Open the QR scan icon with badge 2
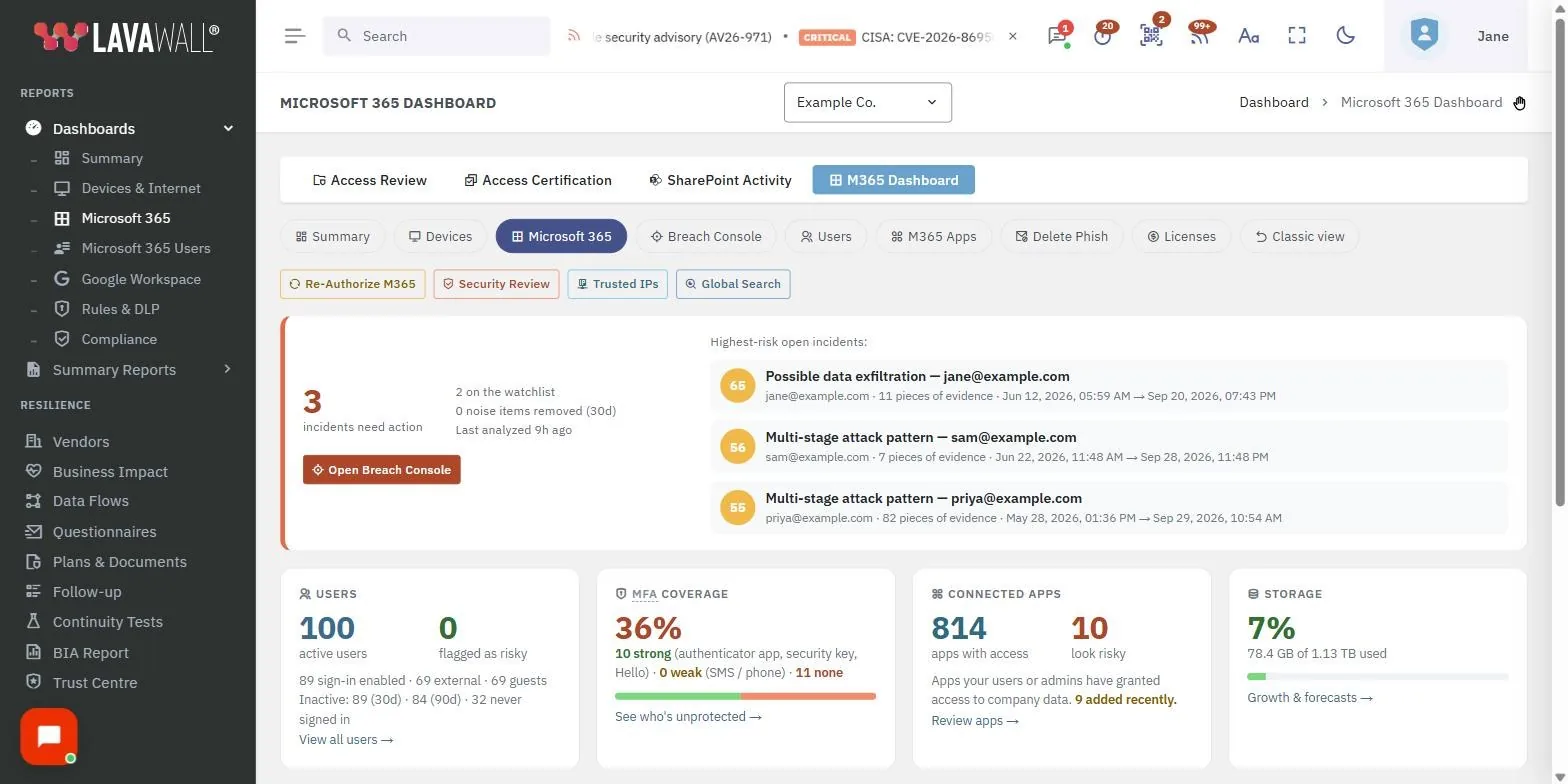Image resolution: width=1568 pixels, height=784 pixels. [x=1151, y=36]
